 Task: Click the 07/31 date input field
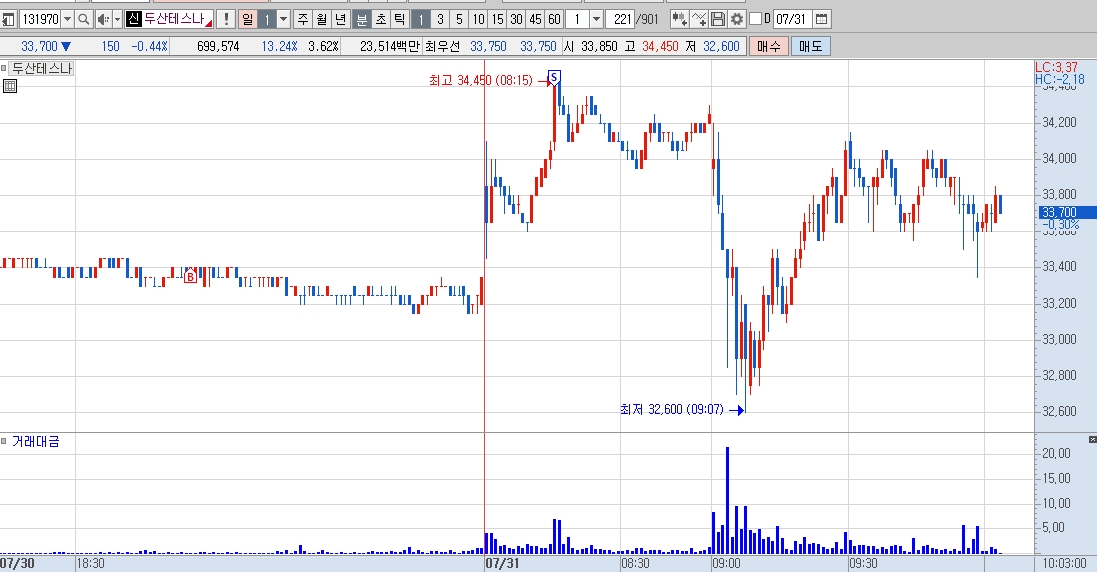coord(792,20)
